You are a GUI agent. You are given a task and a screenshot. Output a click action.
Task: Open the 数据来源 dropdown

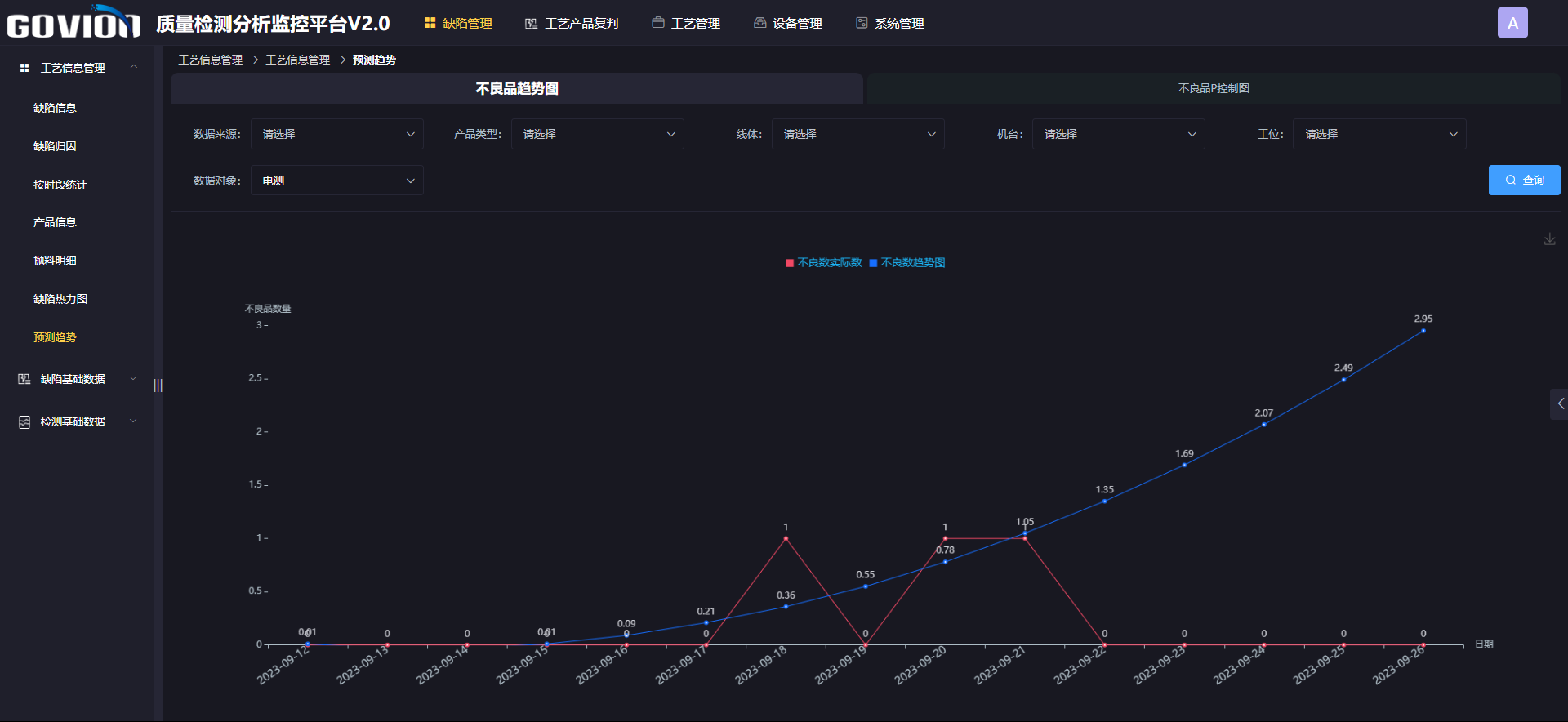[x=336, y=134]
